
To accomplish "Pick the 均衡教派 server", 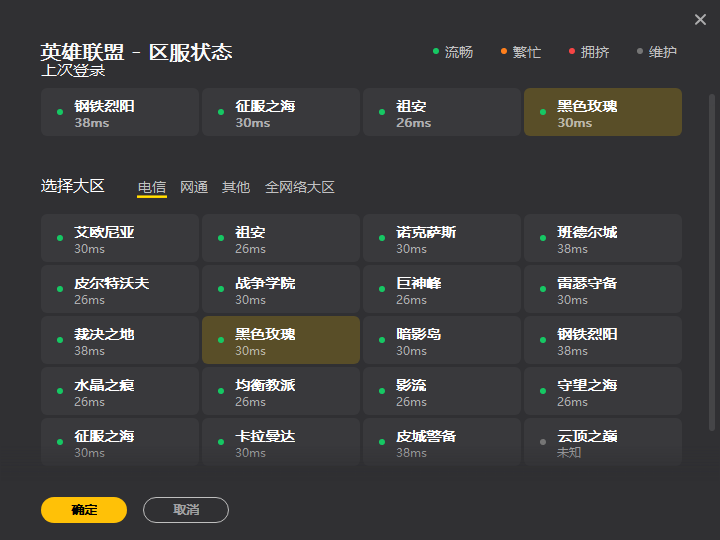I will [x=281, y=391].
